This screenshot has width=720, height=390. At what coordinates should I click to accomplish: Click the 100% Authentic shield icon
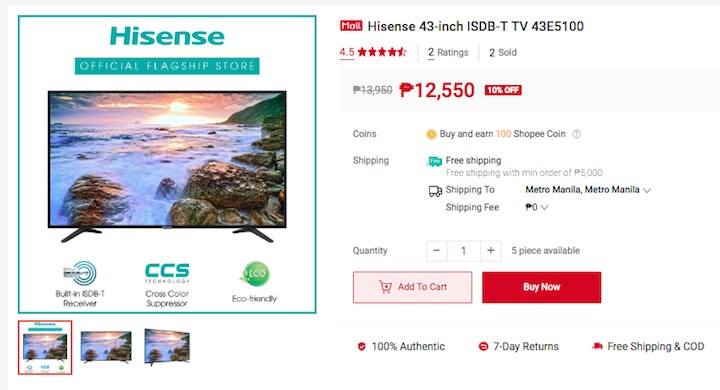(361, 346)
